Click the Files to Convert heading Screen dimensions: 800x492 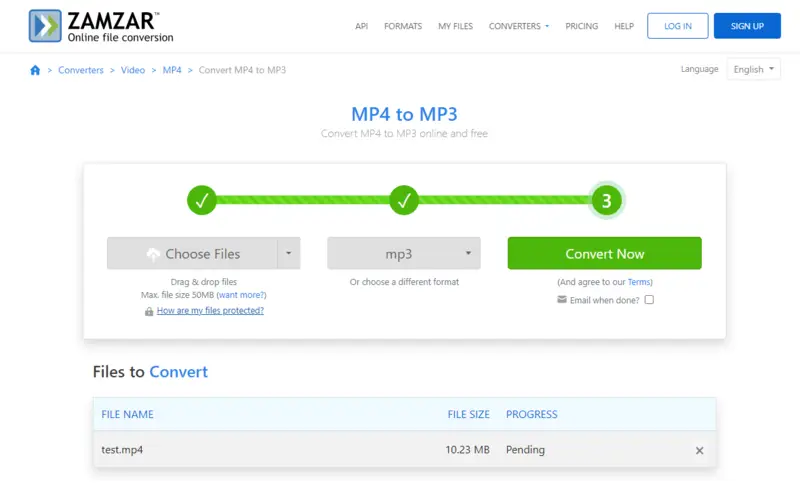point(150,372)
